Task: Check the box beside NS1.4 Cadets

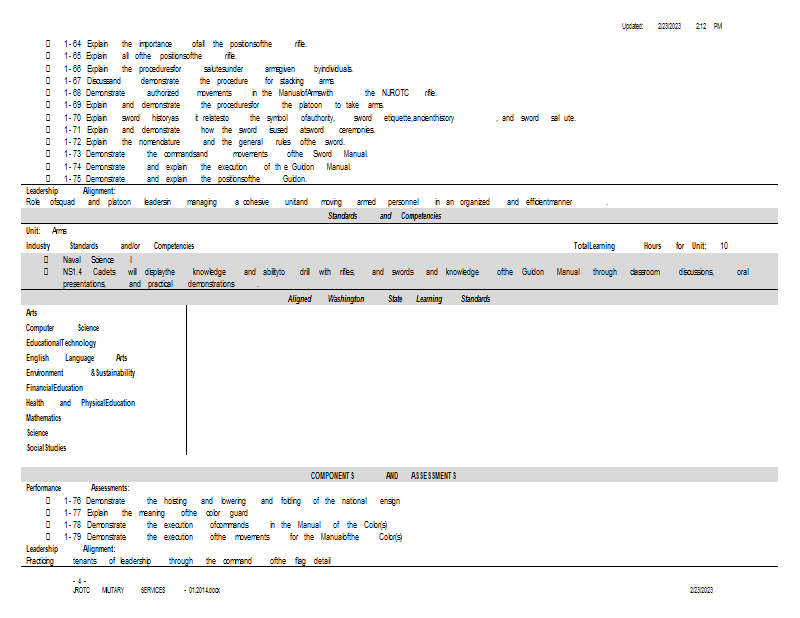Action: [46, 272]
